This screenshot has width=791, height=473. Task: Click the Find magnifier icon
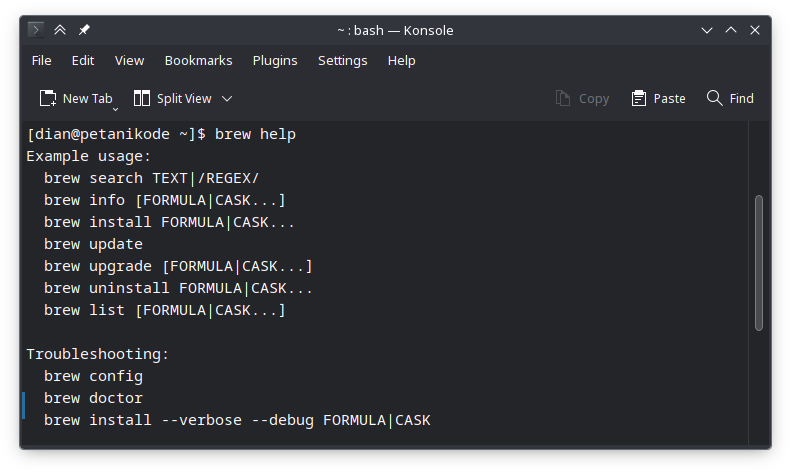click(714, 98)
